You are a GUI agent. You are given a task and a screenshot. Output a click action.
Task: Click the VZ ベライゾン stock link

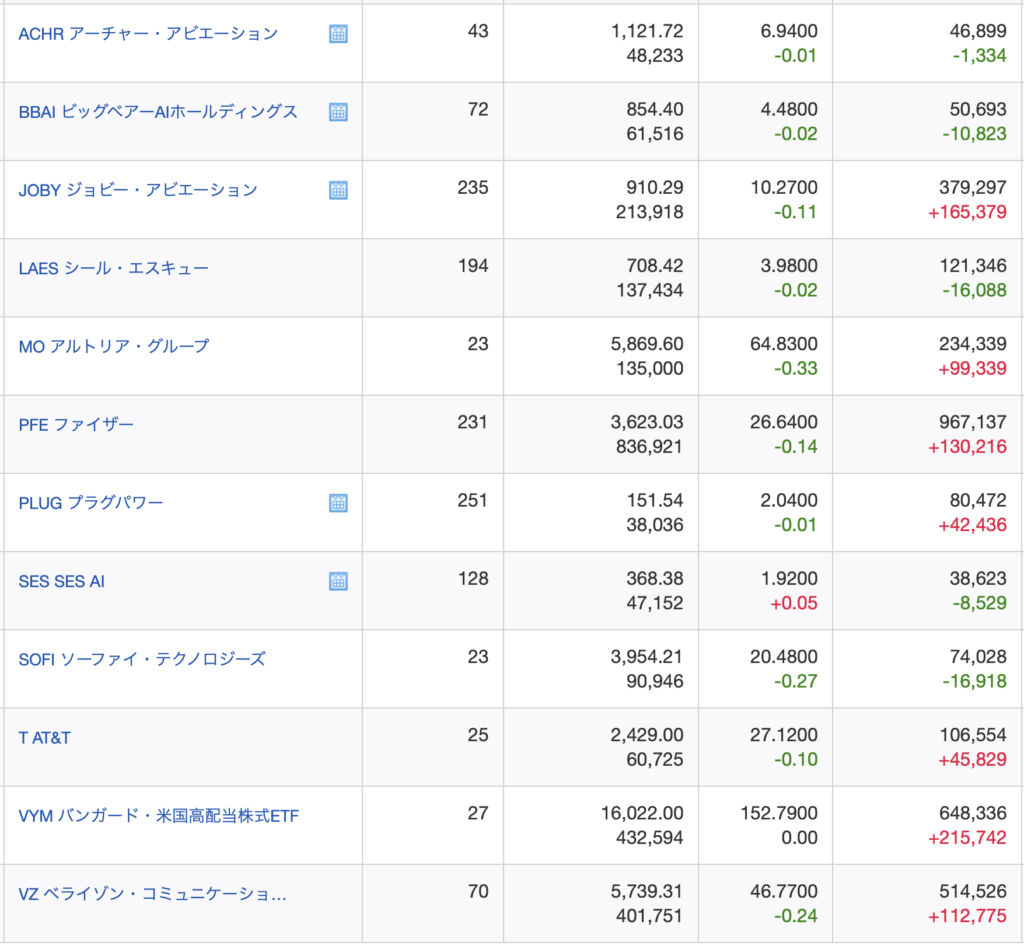(152, 894)
